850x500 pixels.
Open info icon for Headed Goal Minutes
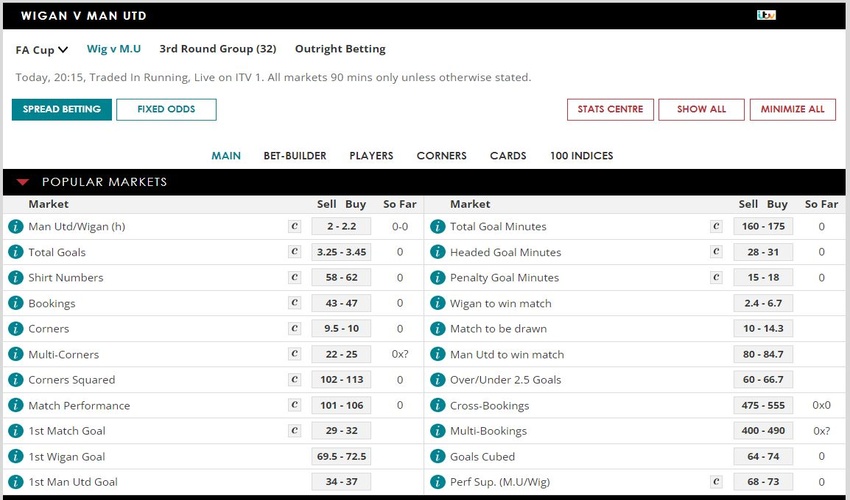point(437,252)
